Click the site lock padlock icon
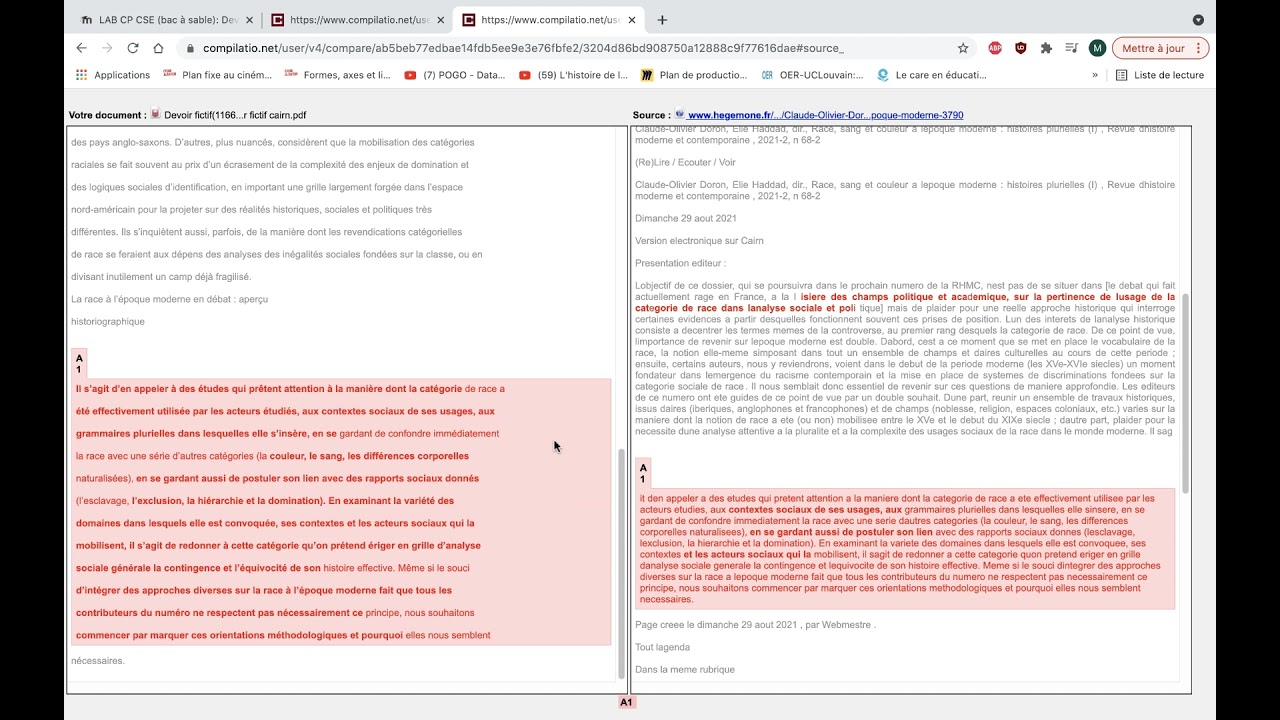 [x=189, y=48]
